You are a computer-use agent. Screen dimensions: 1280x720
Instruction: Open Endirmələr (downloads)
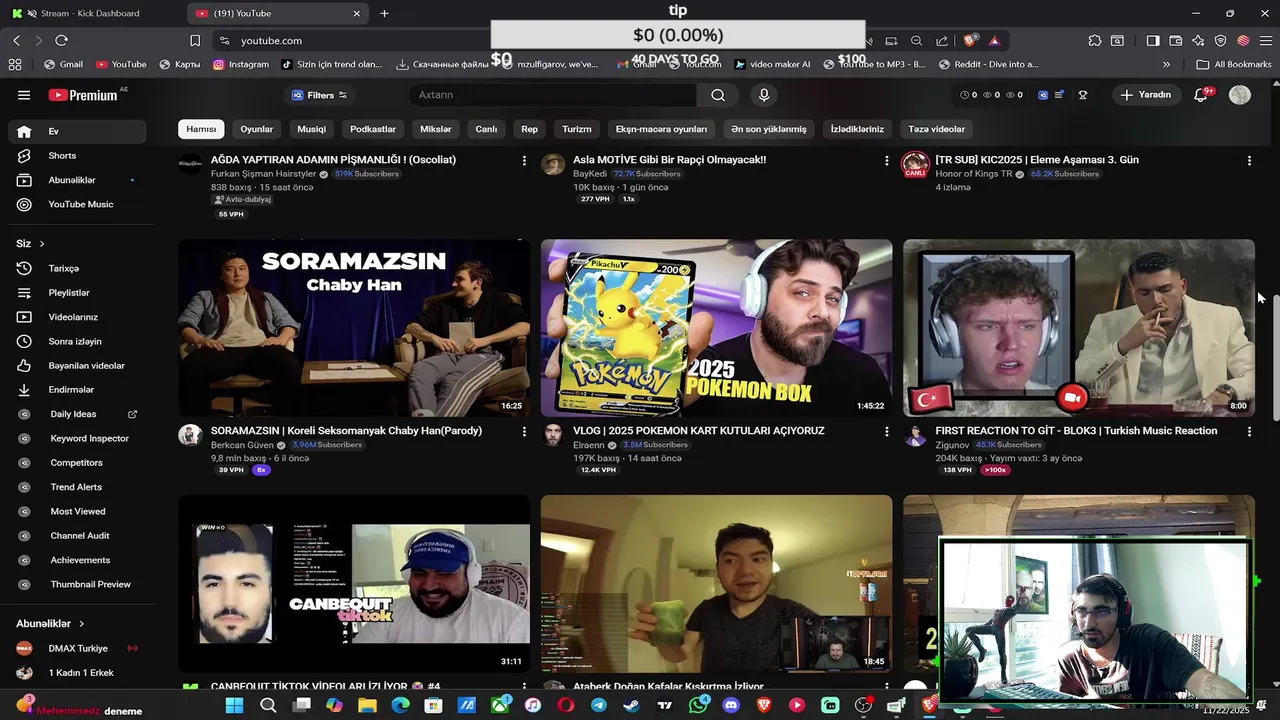click(78, 390)
